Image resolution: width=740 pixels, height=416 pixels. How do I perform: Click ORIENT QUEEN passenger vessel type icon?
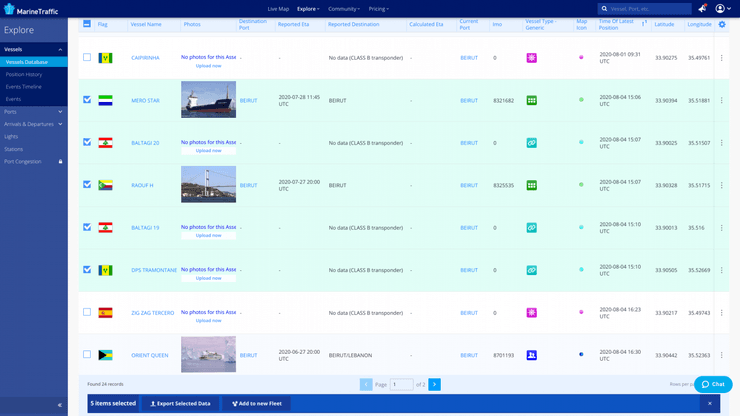click(x=531, y=355)
